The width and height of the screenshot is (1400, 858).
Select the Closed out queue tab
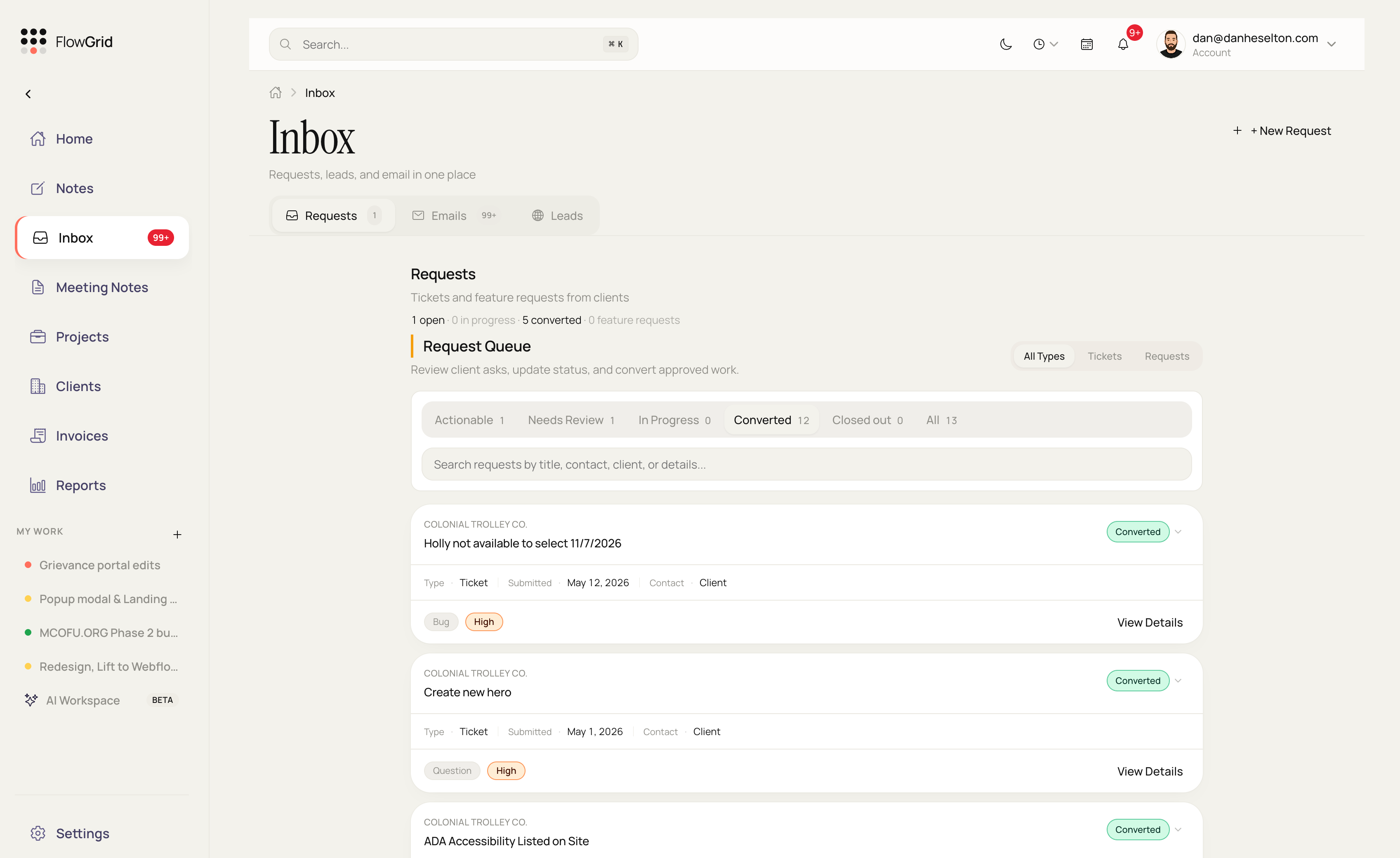(x=867, y=420)
